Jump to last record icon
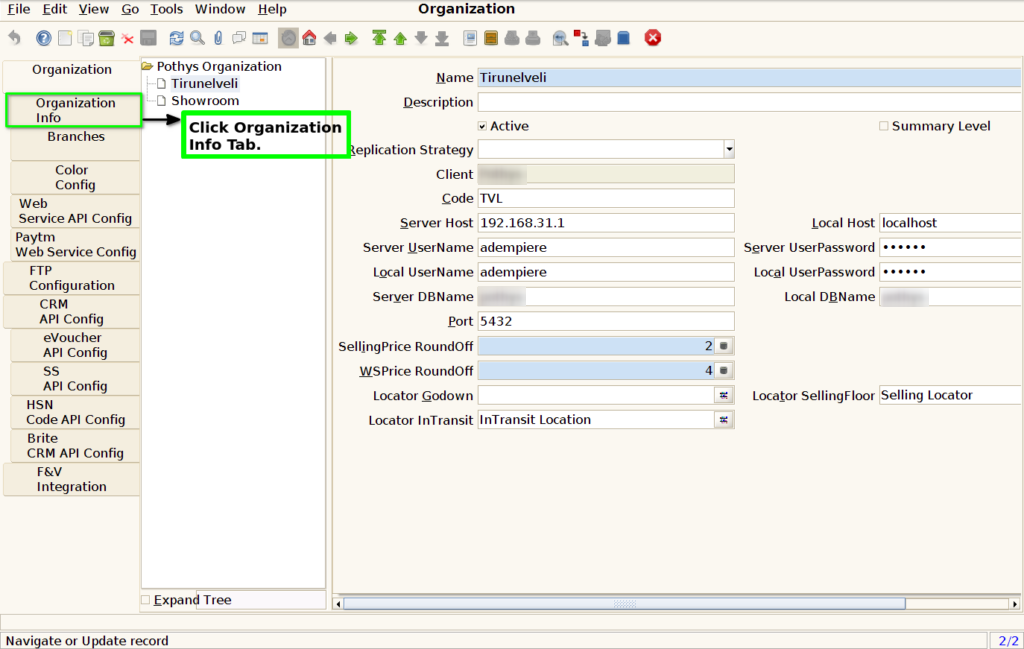 coord(442,38)
